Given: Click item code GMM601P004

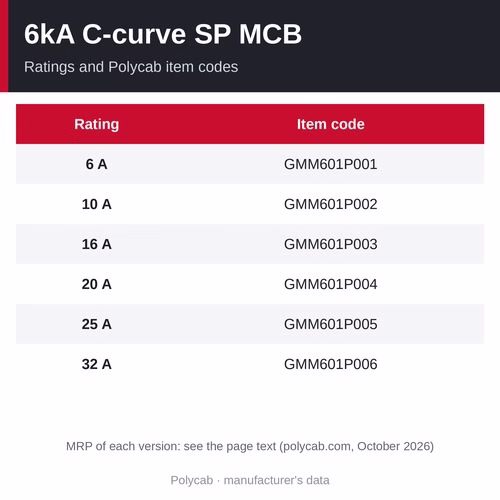Looking at the screenshot, I should click(x=331, y=284).
